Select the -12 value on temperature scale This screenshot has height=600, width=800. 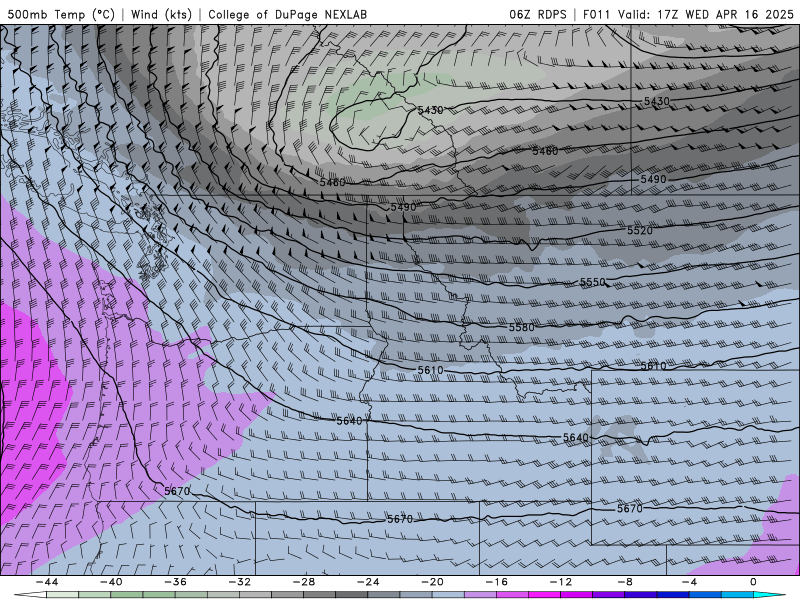click(561, 582)
